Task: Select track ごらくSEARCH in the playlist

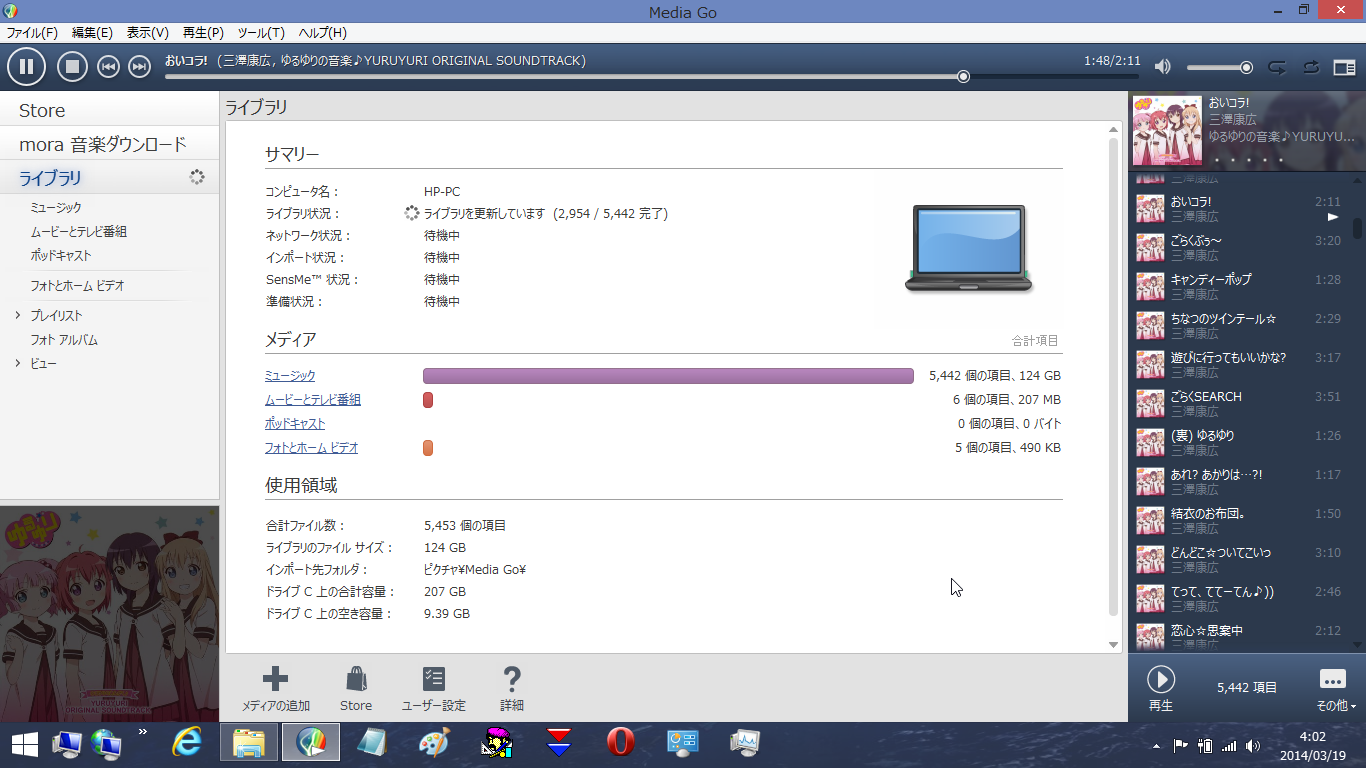Action: (x=1239, y=403)
